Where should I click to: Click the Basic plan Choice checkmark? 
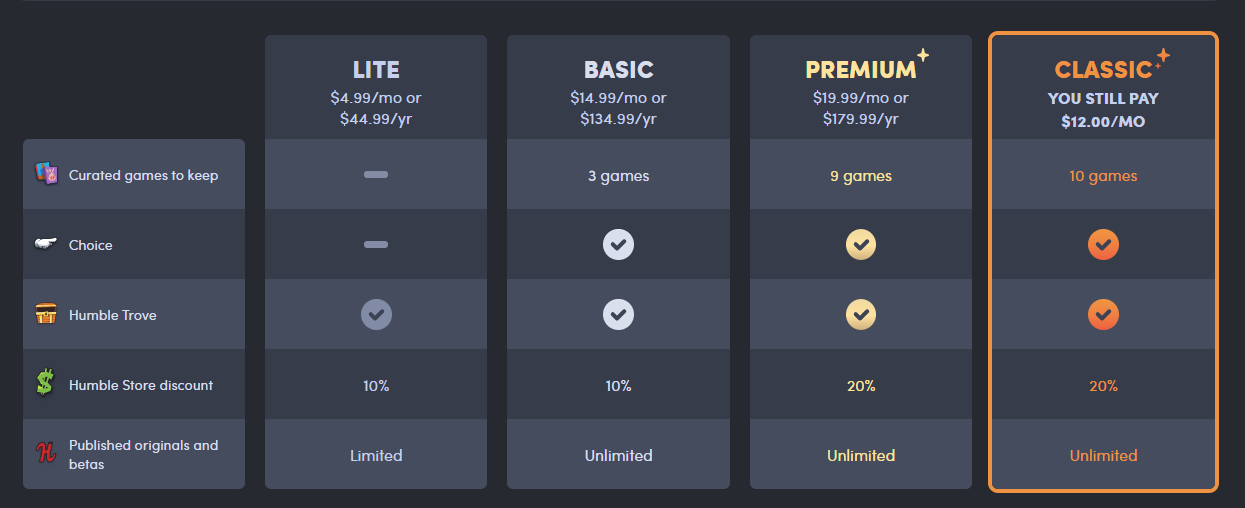[618, 245]
